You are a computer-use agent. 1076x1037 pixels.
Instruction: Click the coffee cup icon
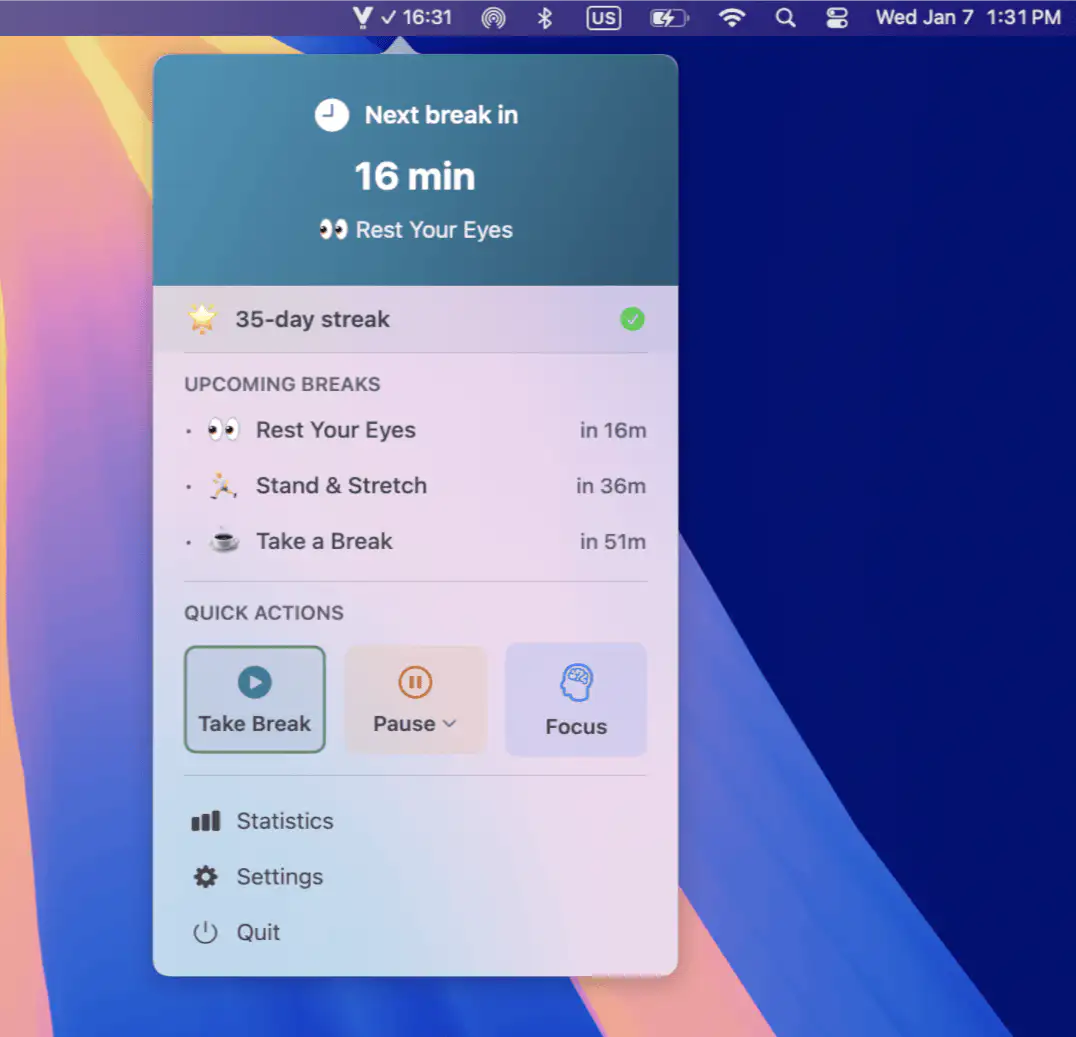click(224, 542)
